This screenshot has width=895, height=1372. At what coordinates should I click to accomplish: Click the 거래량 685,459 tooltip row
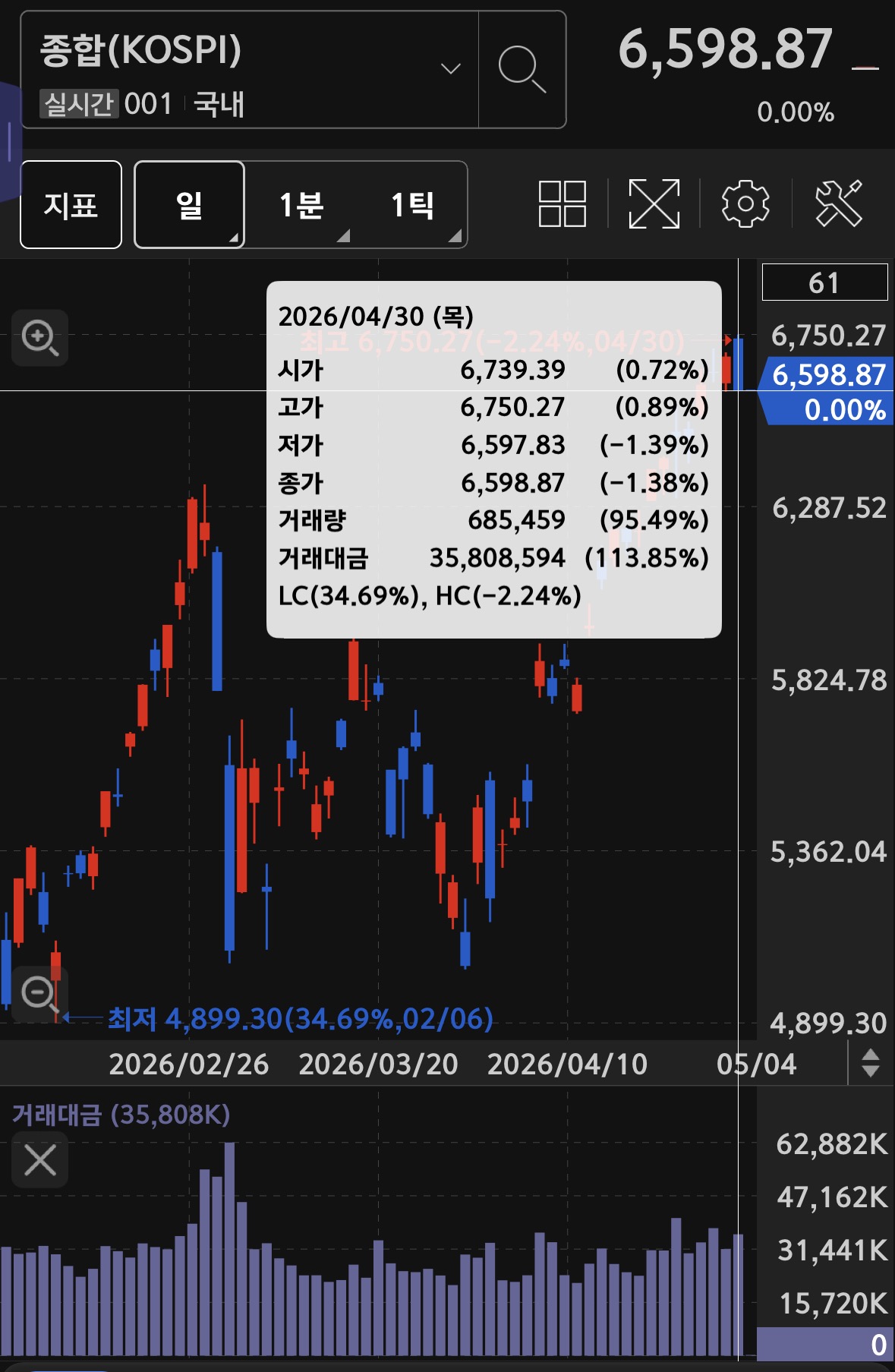click(493, 520)
